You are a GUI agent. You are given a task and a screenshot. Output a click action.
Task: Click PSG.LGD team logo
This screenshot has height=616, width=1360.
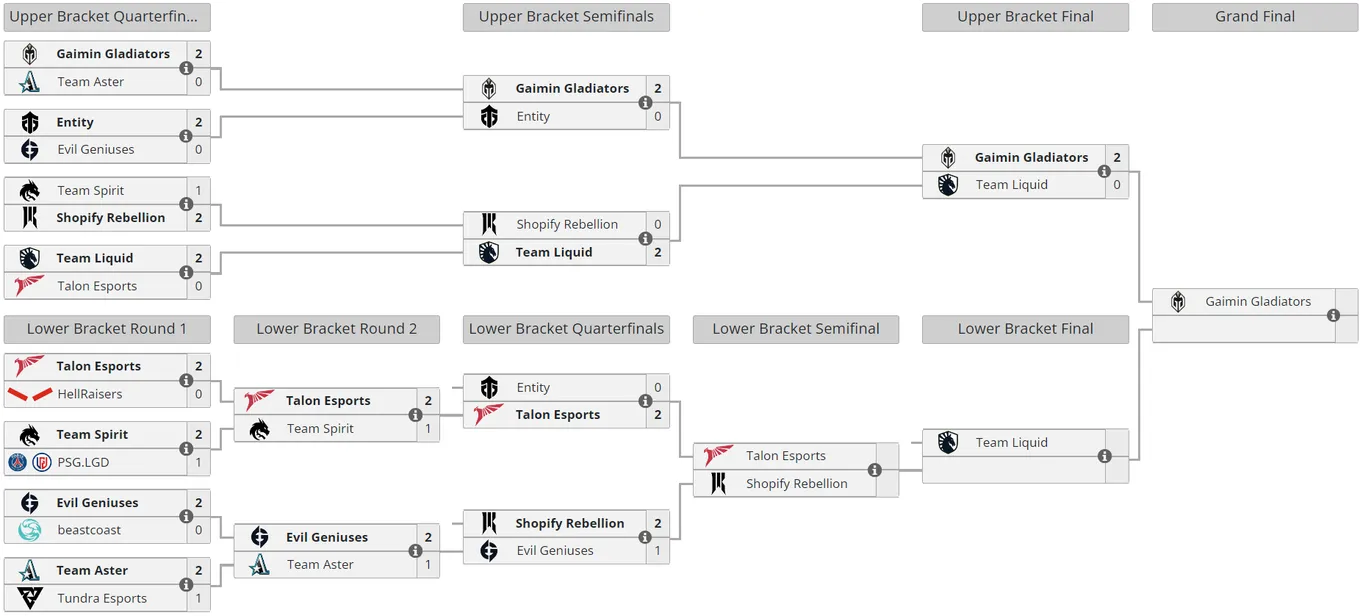pos(30,462)
